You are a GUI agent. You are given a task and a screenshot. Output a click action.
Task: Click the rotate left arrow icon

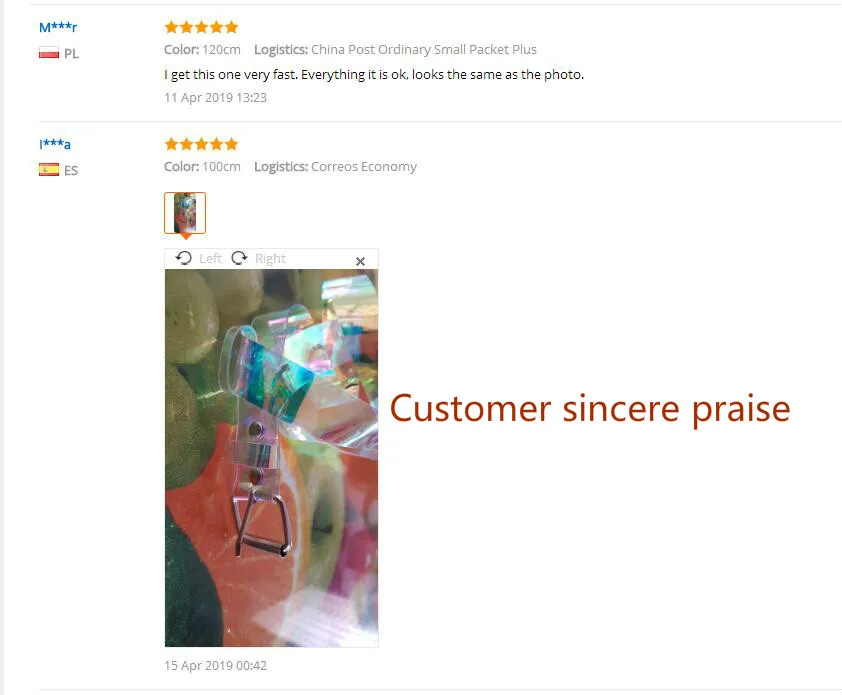pos(184,258)
